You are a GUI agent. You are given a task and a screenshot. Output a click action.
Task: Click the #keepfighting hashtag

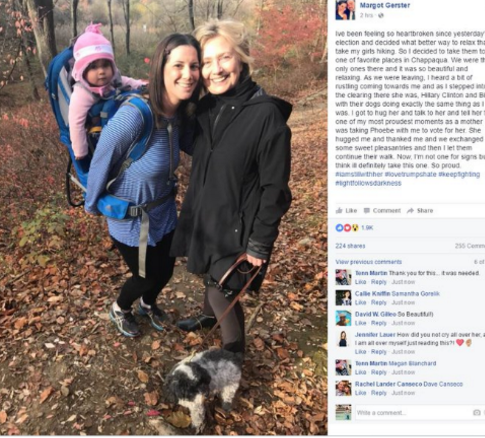pyautogui.click(x=459, y=174)
